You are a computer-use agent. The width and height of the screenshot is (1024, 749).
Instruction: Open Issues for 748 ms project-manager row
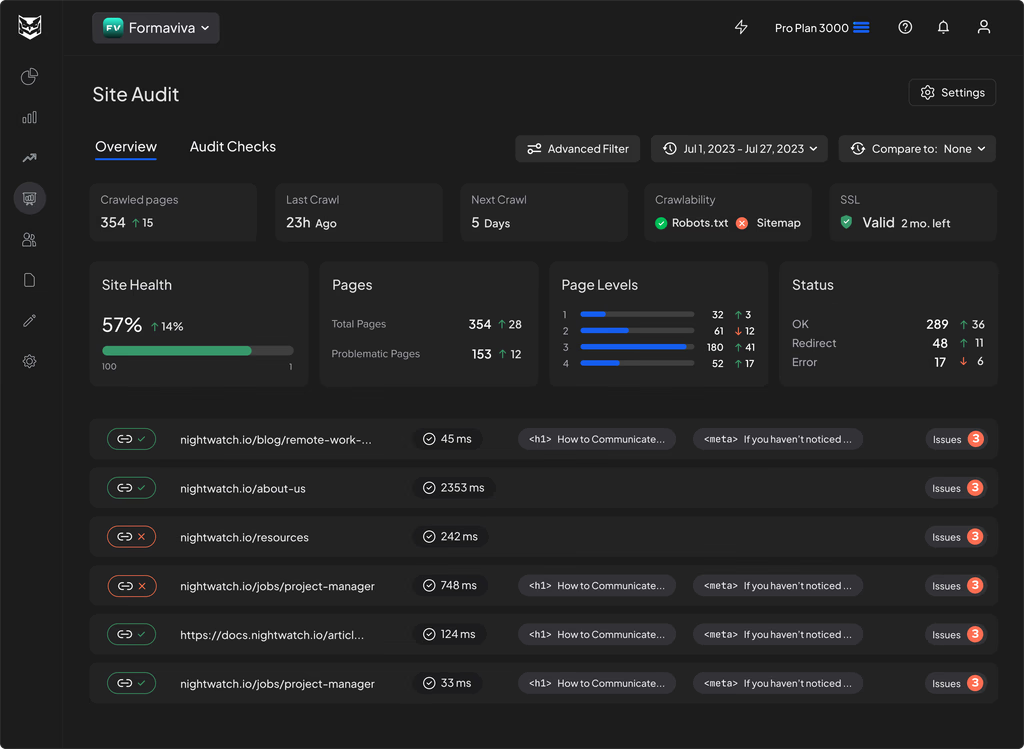[956, 586]
